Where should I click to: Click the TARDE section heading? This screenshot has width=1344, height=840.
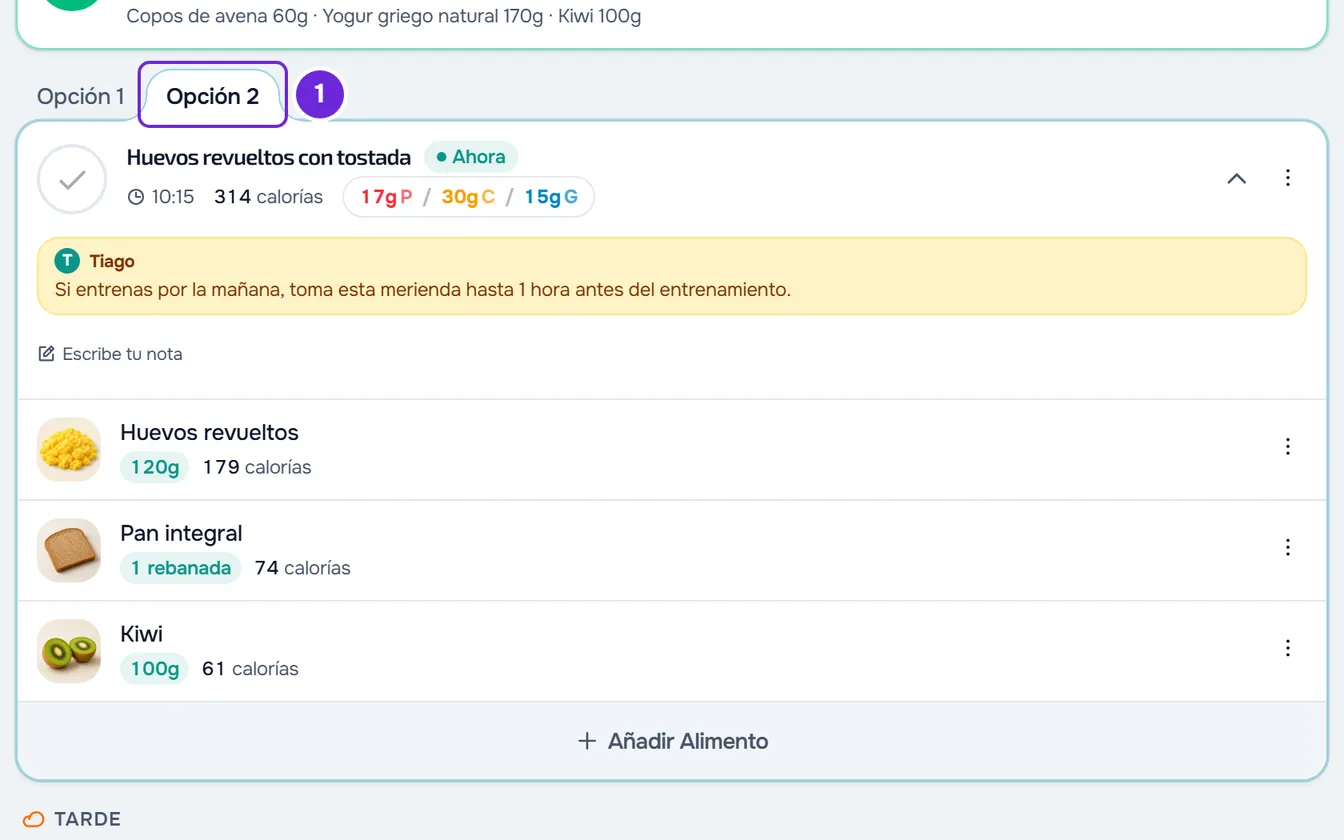pyautogui.click(x=87, y=819)
